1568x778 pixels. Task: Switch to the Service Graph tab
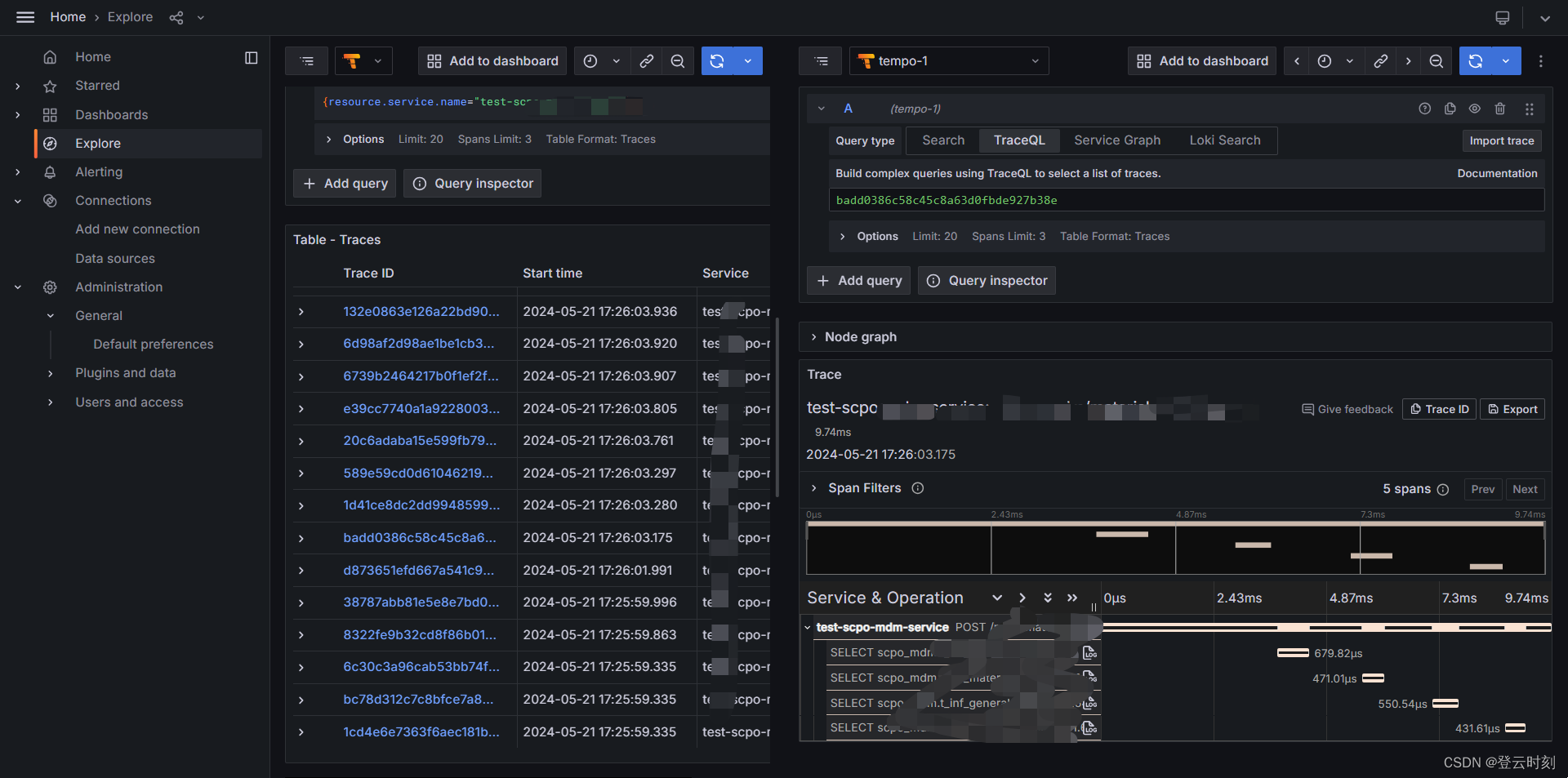pyautogui.click(x=1116, y=140)
